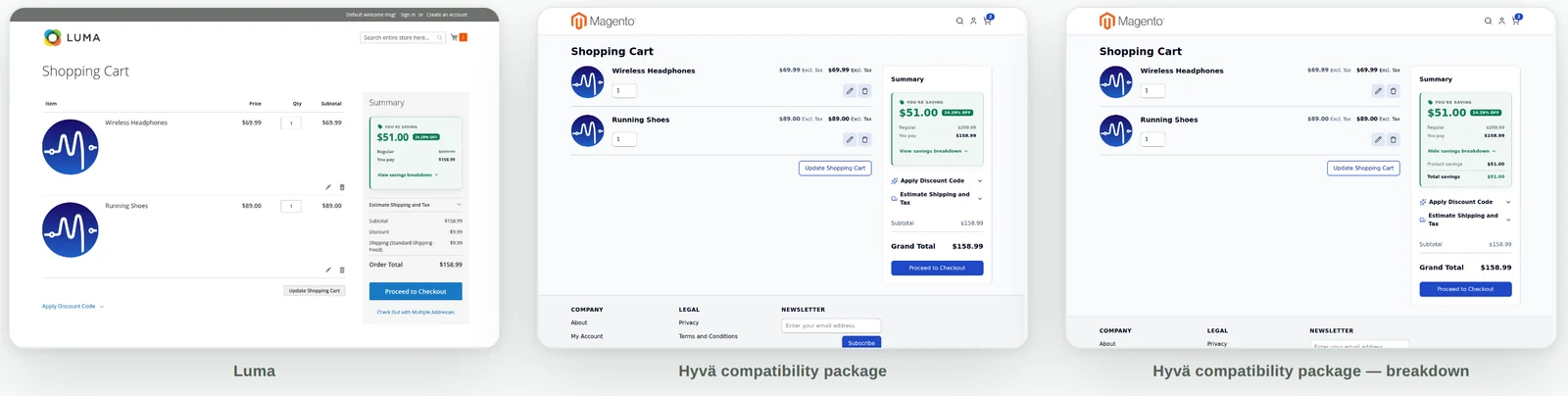The width and height of the screenshot is (1568, 396).
Task: Click the Wireless Headphones thumbnail, breakdown panel
Action: pyautogui.click(x=1116, y=82)
